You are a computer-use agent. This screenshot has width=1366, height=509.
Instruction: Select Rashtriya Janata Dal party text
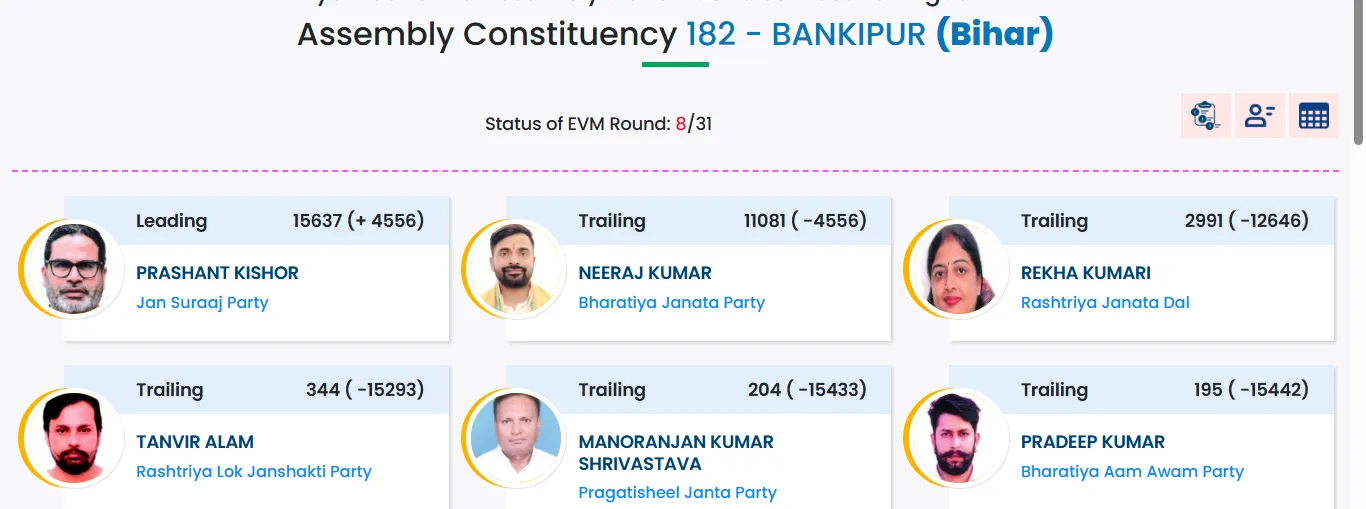pos(1105,302)
